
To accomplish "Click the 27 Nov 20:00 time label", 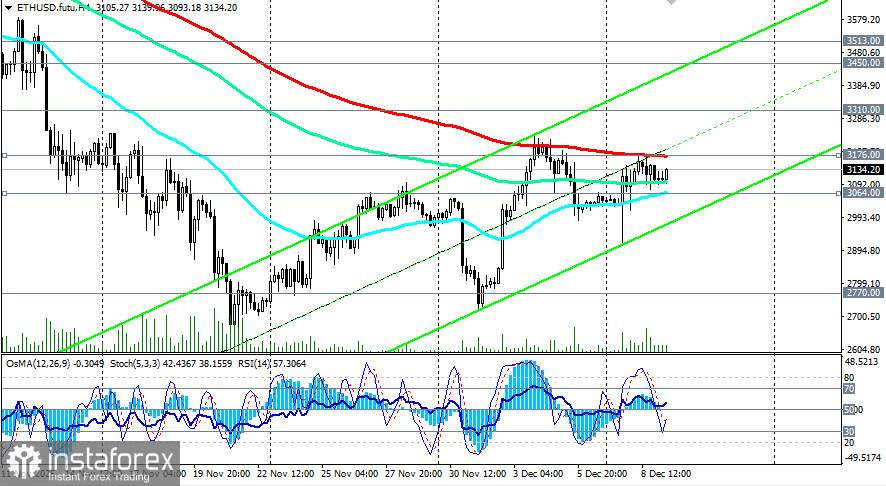I will click(412, 474).
